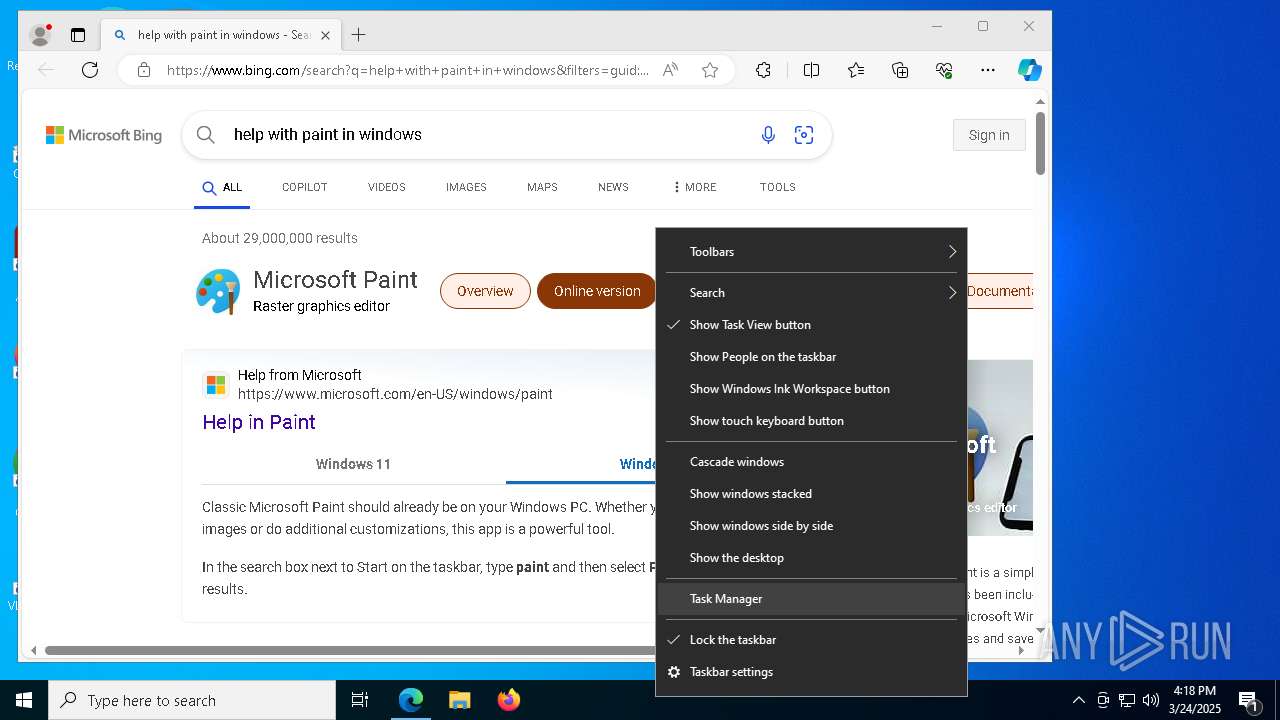Click the Microsoft Bing logo
Viewport: 1280px width, 720px height.
coord(104,135)
